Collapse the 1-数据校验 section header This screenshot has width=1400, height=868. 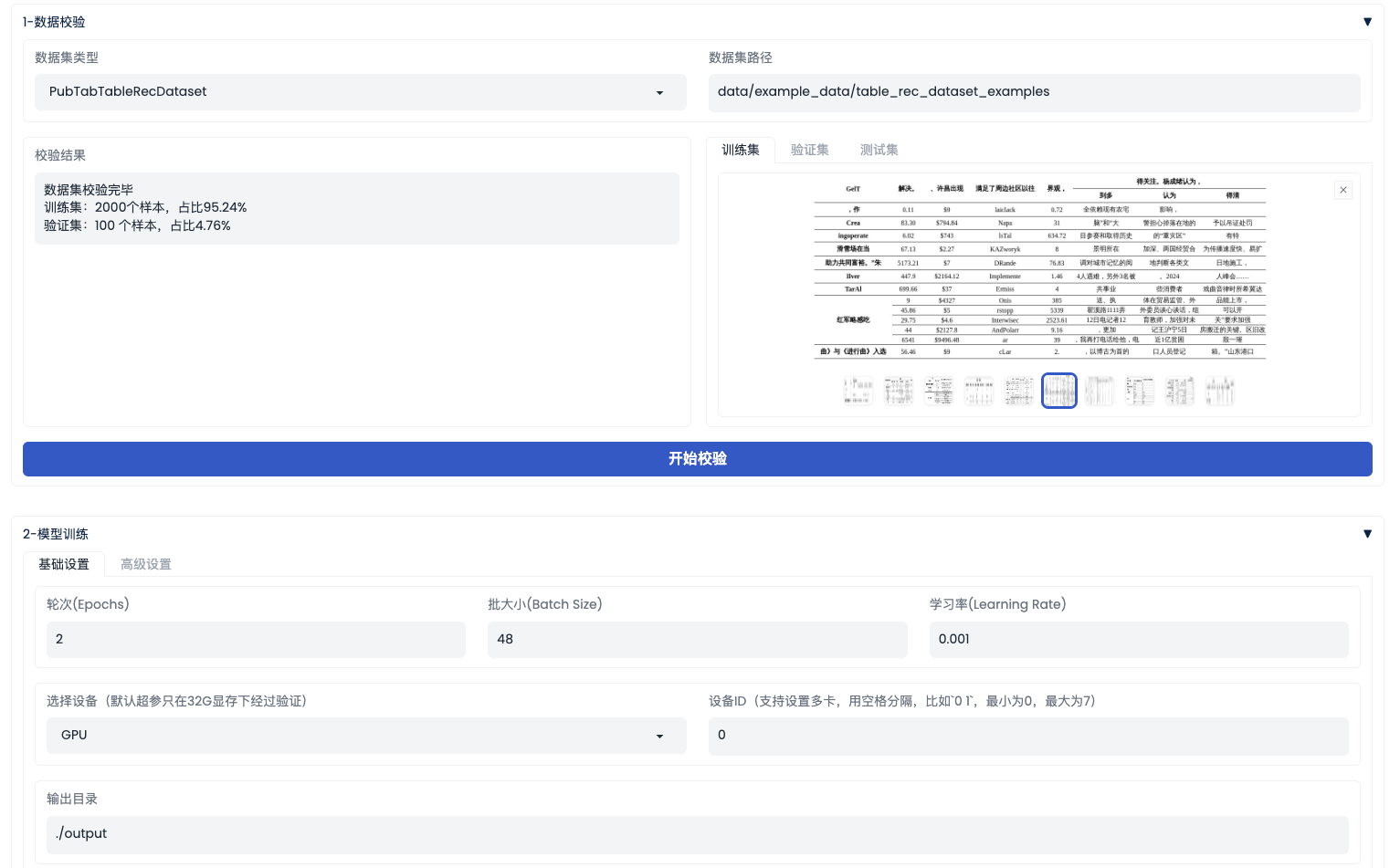tap(1367, 21)
